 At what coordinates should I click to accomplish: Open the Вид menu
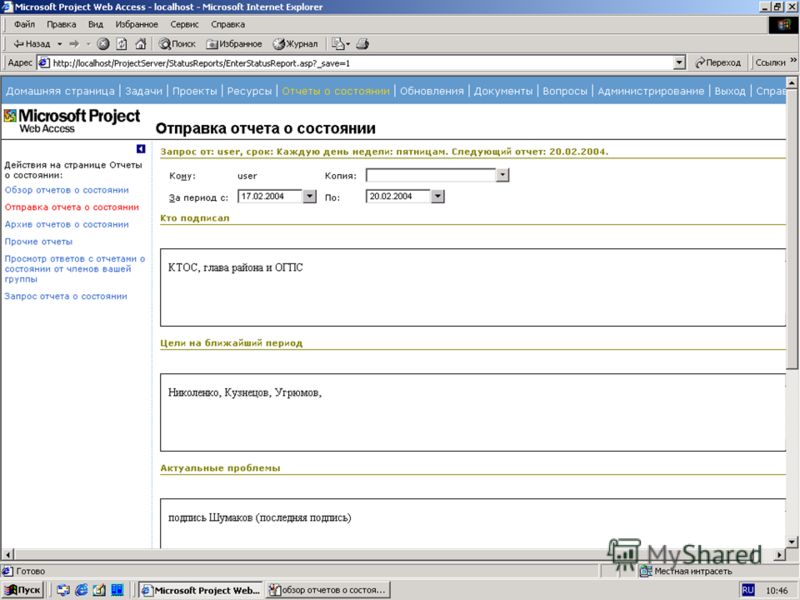pos(95,24)
